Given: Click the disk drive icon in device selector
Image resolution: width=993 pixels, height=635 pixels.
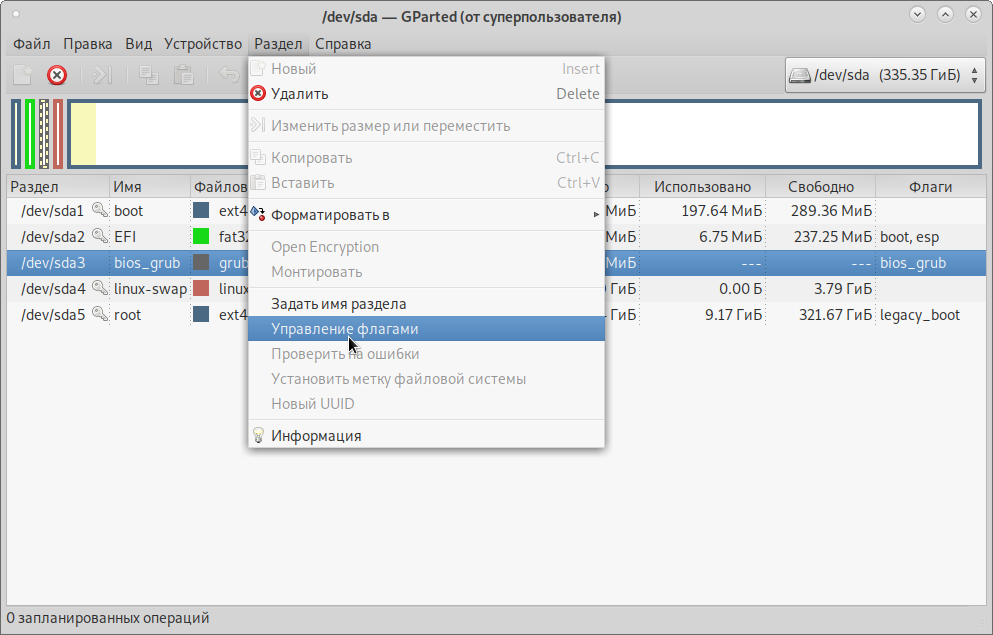Looking at the screenshot, I should pos(800,75).
